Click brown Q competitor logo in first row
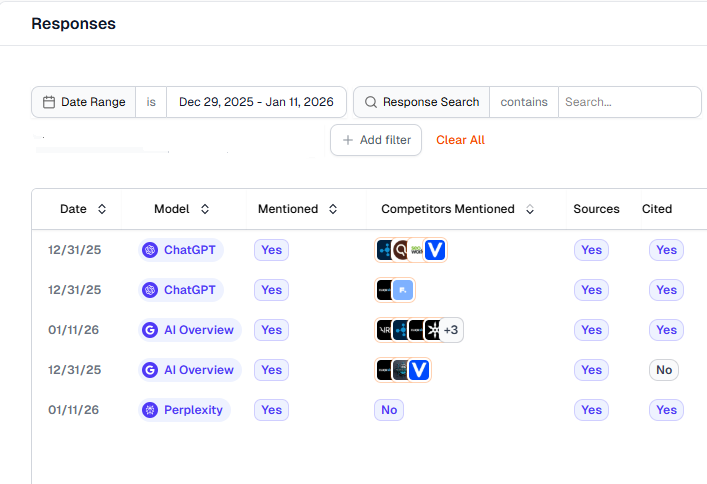707x484 pixels. click(x=401, y=250)
